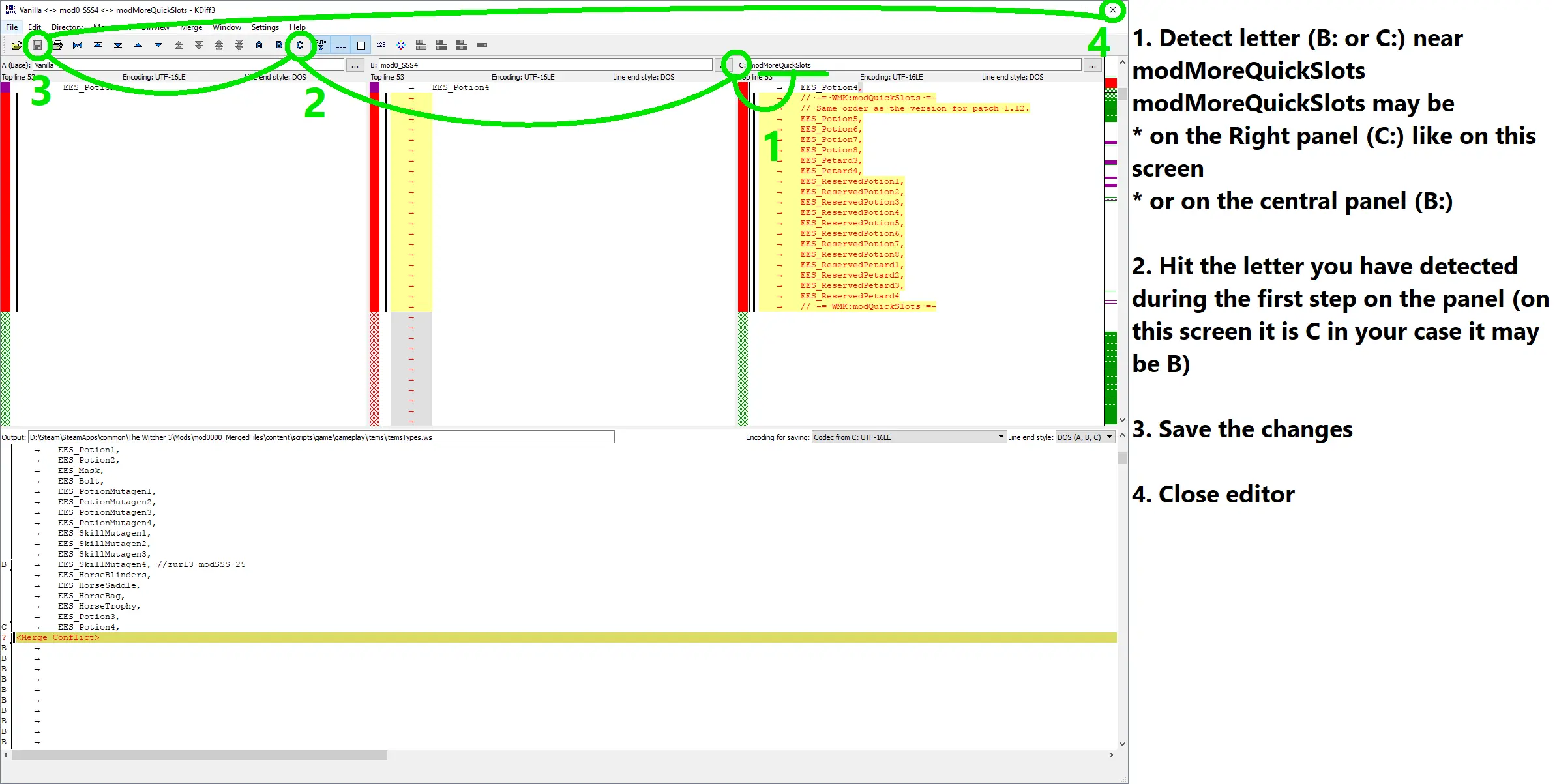Click the 'C' panel selector button
The height and width of the screenshot is (784, 1557).
(299, 44)
